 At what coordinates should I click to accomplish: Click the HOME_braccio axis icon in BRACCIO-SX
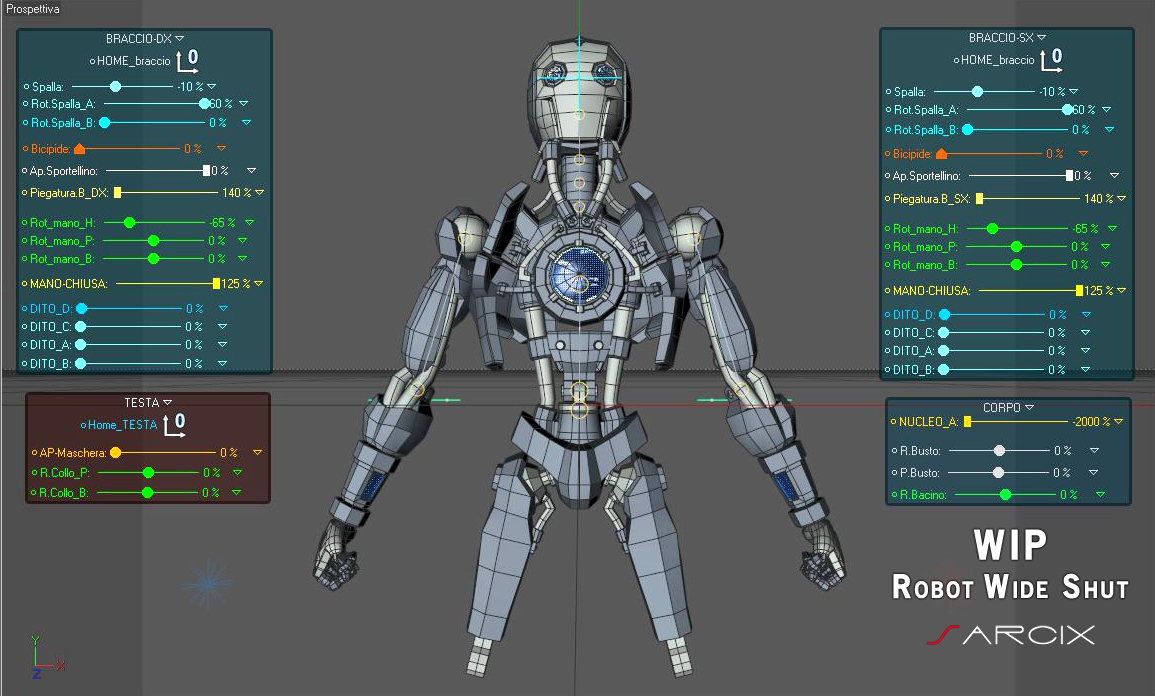(x=1051, y=60)
